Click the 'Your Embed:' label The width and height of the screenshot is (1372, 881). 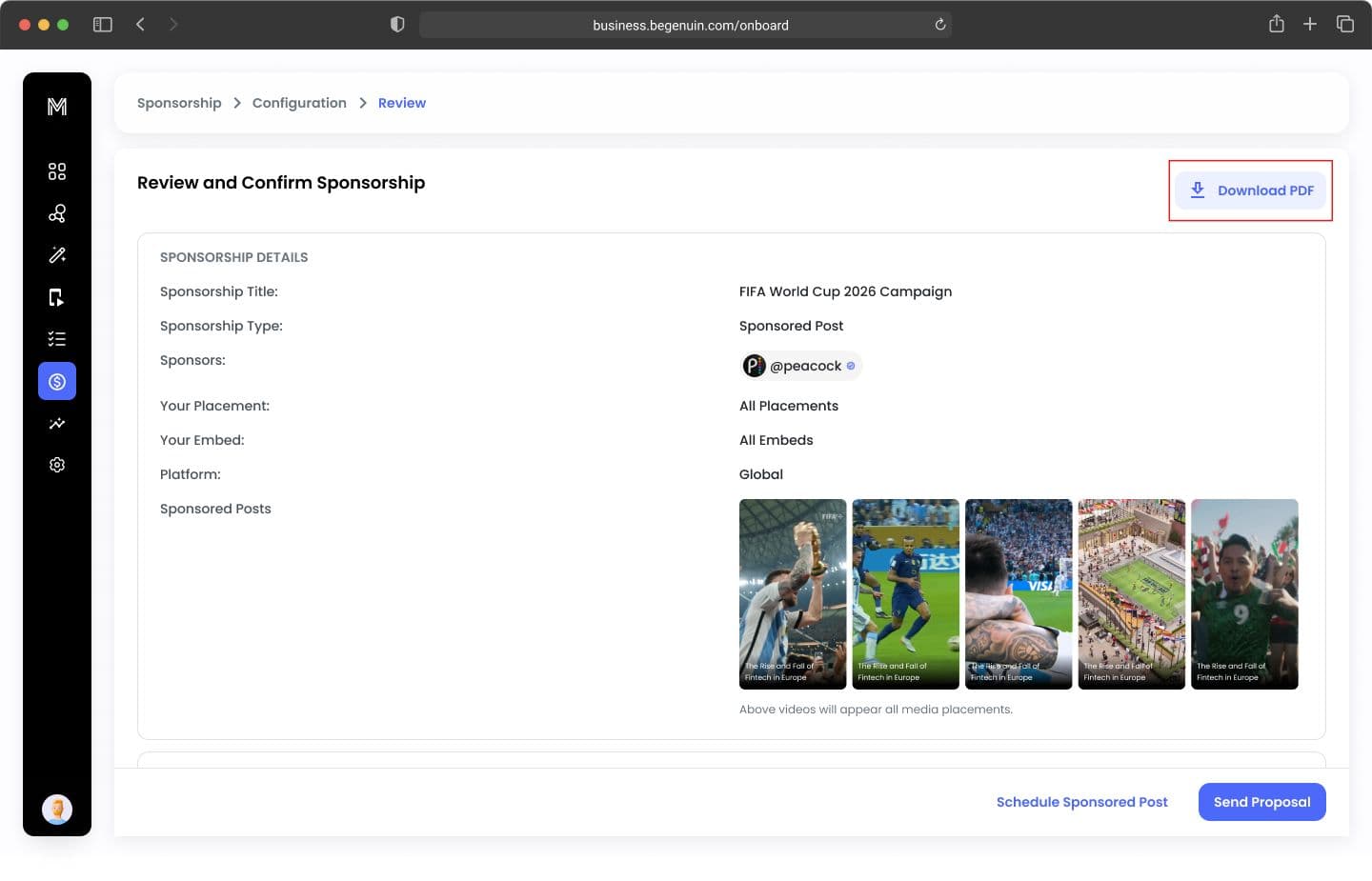(202, 440)
